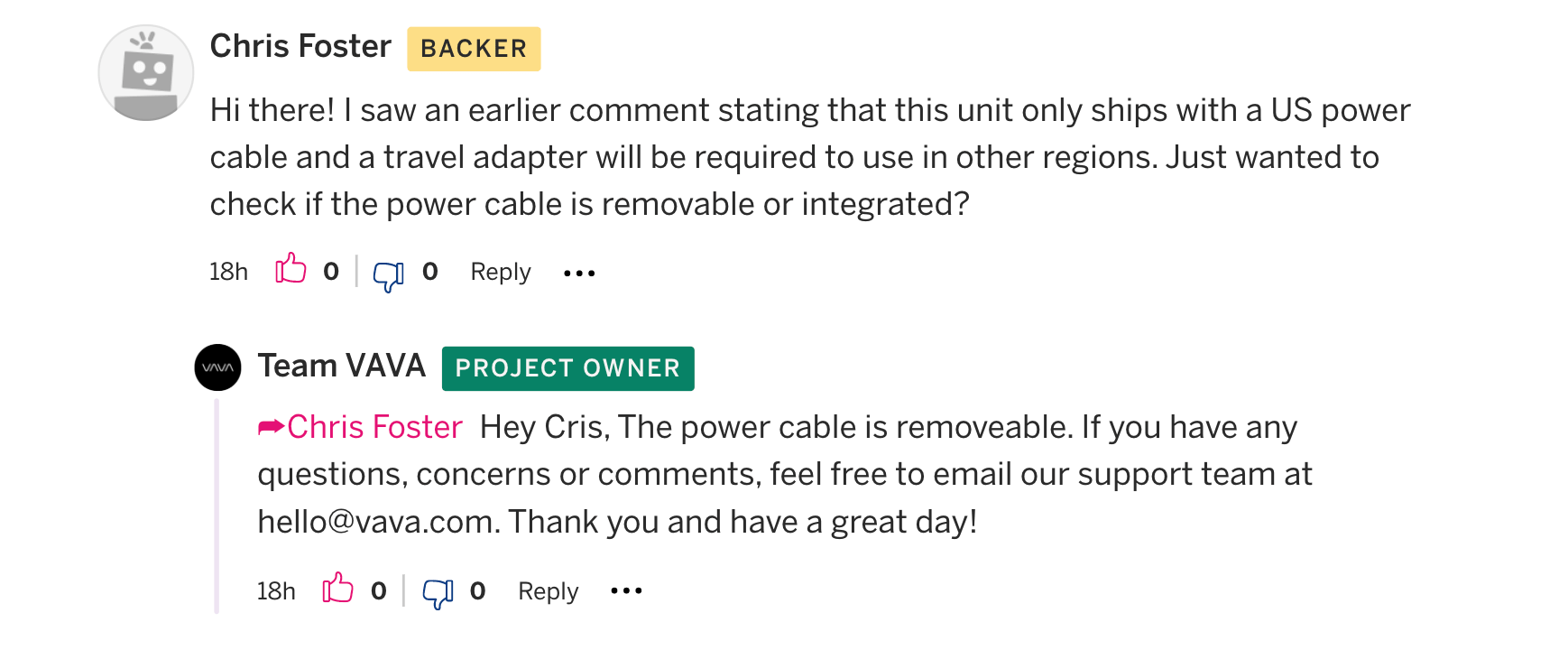
Task: Click the dislike count on VAVA's reply
Action: pyautogui.click(x=477, y=591)
